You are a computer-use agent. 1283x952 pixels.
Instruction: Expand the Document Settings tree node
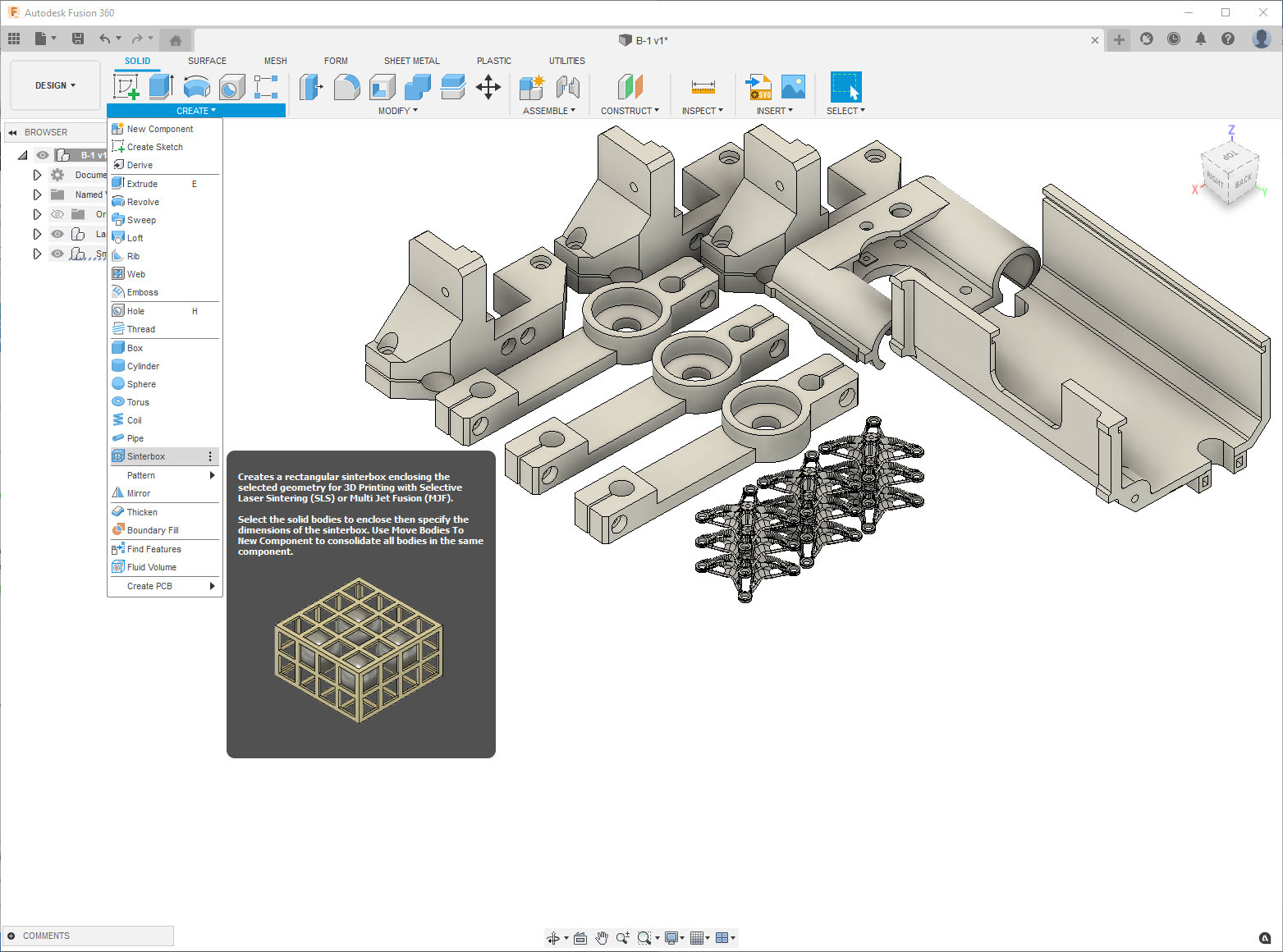(x=37, y=175)
